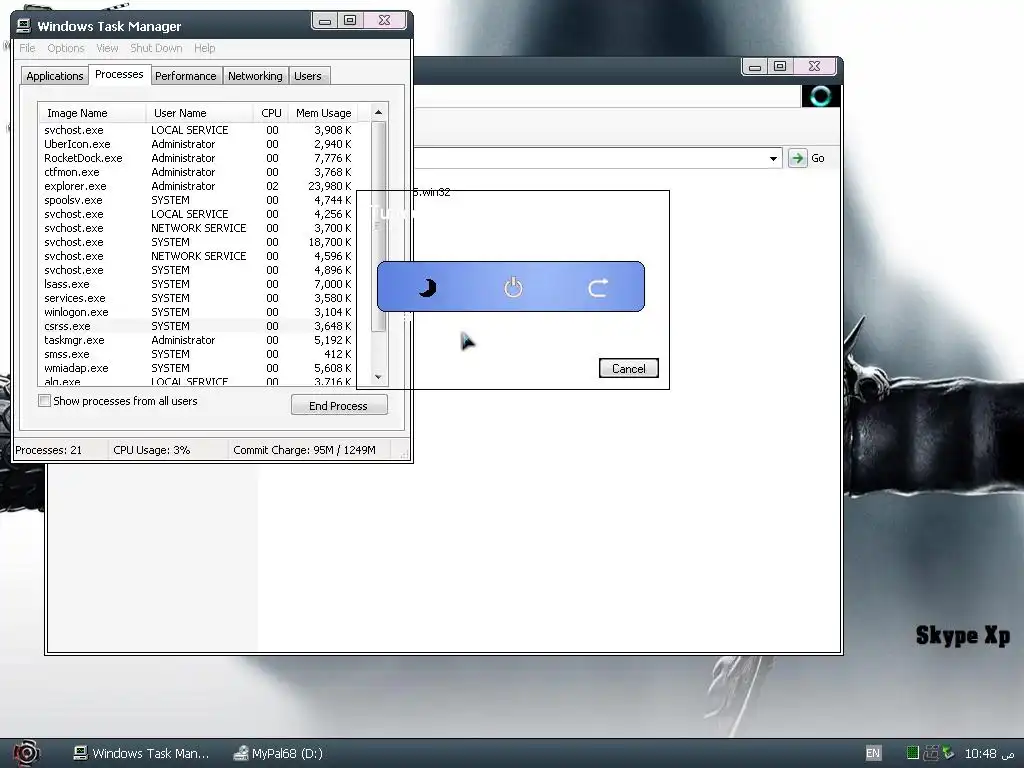The image size is (1024, 768).
Task: Maximize the Explorer window behind
Action: [x=780, y=66]
